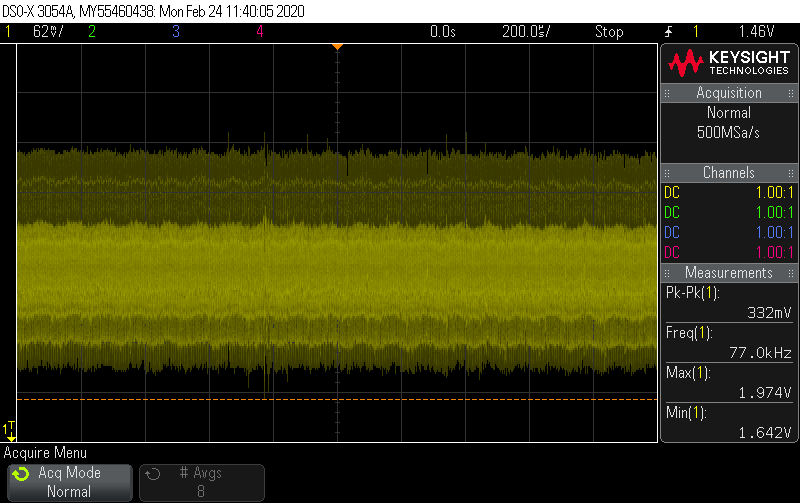
Task: Click the Min(1) measurement label
Action: [x=686, y=413]
